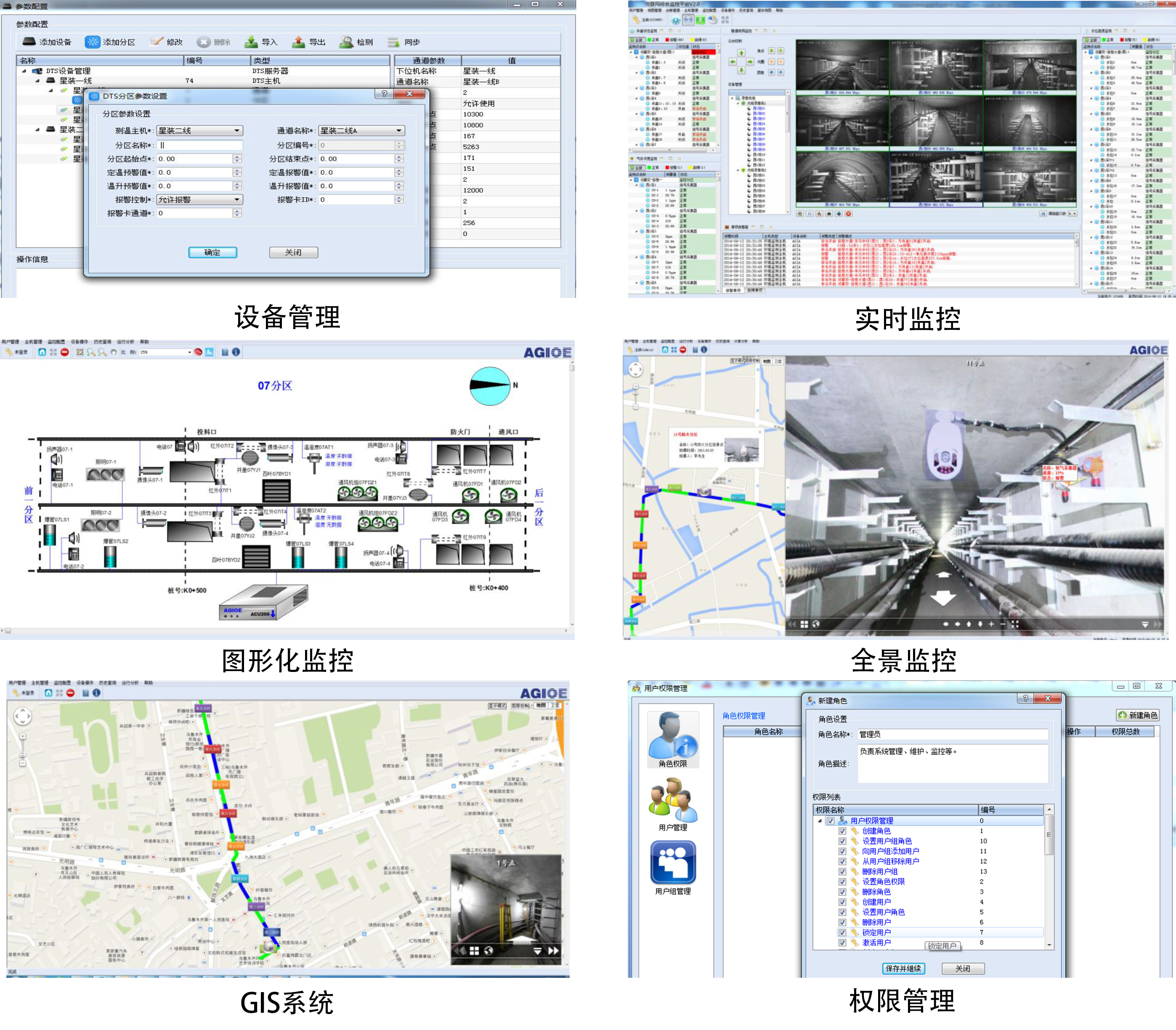The width and height of the screenshot is (1176, 1030).
Task: Click blue info icon in 图形化监控 toolbar
Action: (236, 352)
